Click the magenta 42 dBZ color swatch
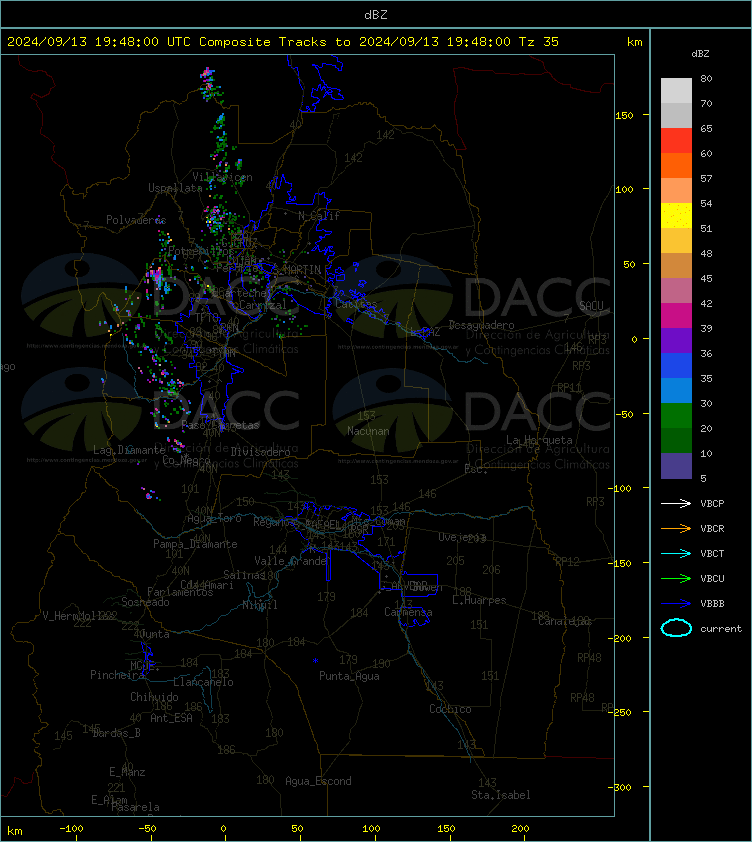The image size is (752, 842). pos(676,316)
